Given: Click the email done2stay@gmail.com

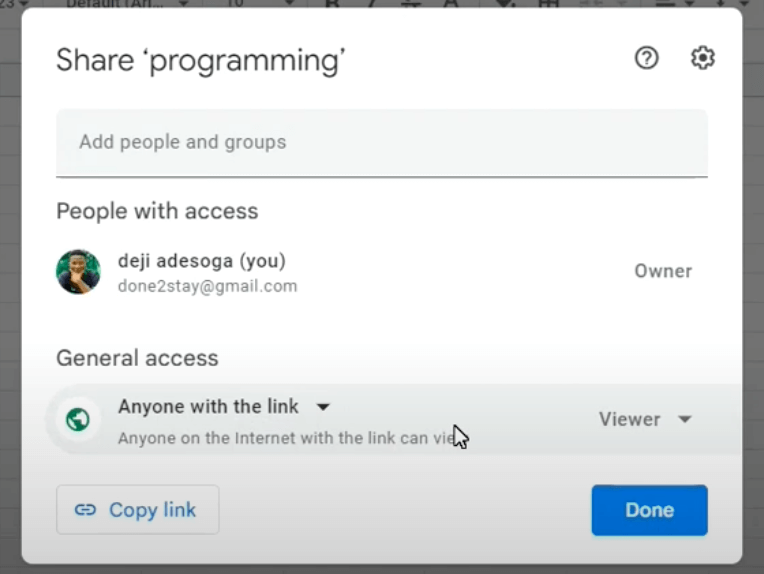Looking at the screenshot, I should point(207,286).
